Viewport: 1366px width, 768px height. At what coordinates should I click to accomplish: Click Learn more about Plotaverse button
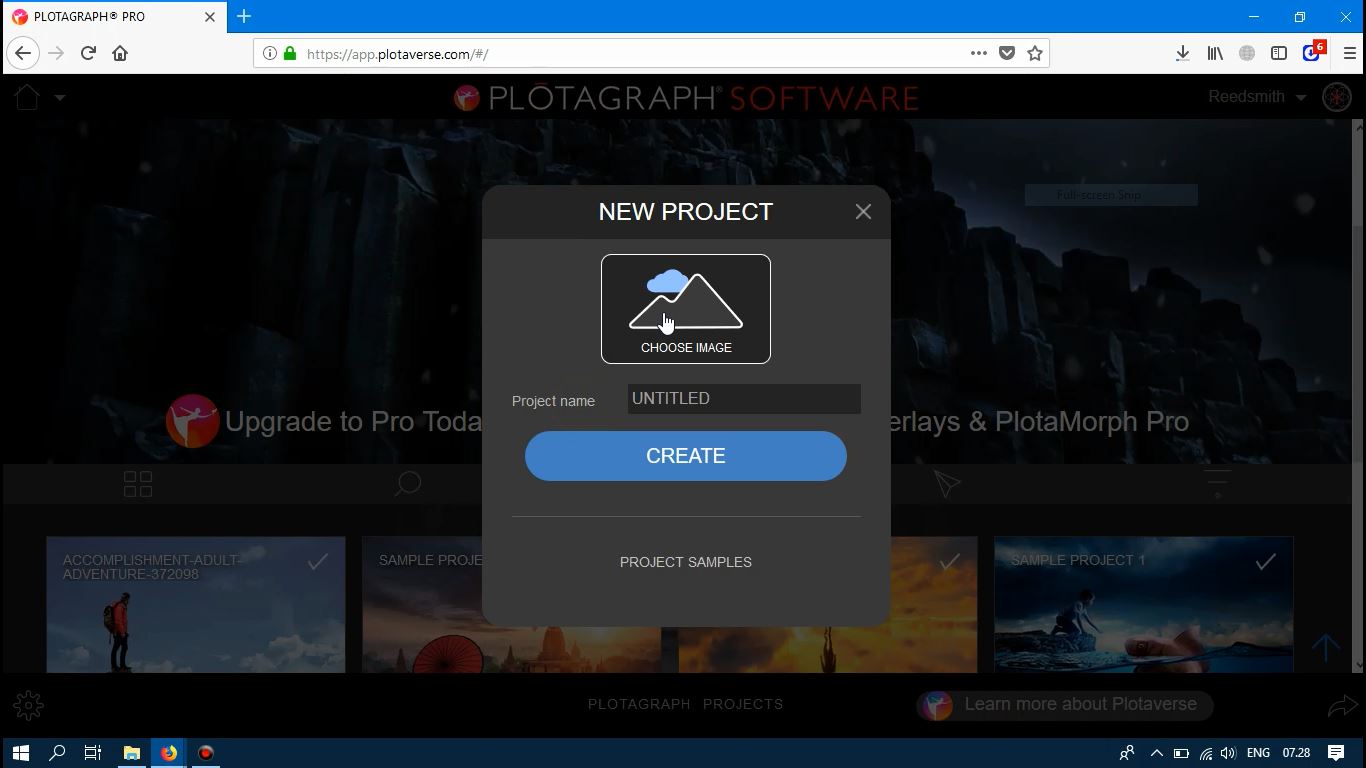pos(1064,705)
